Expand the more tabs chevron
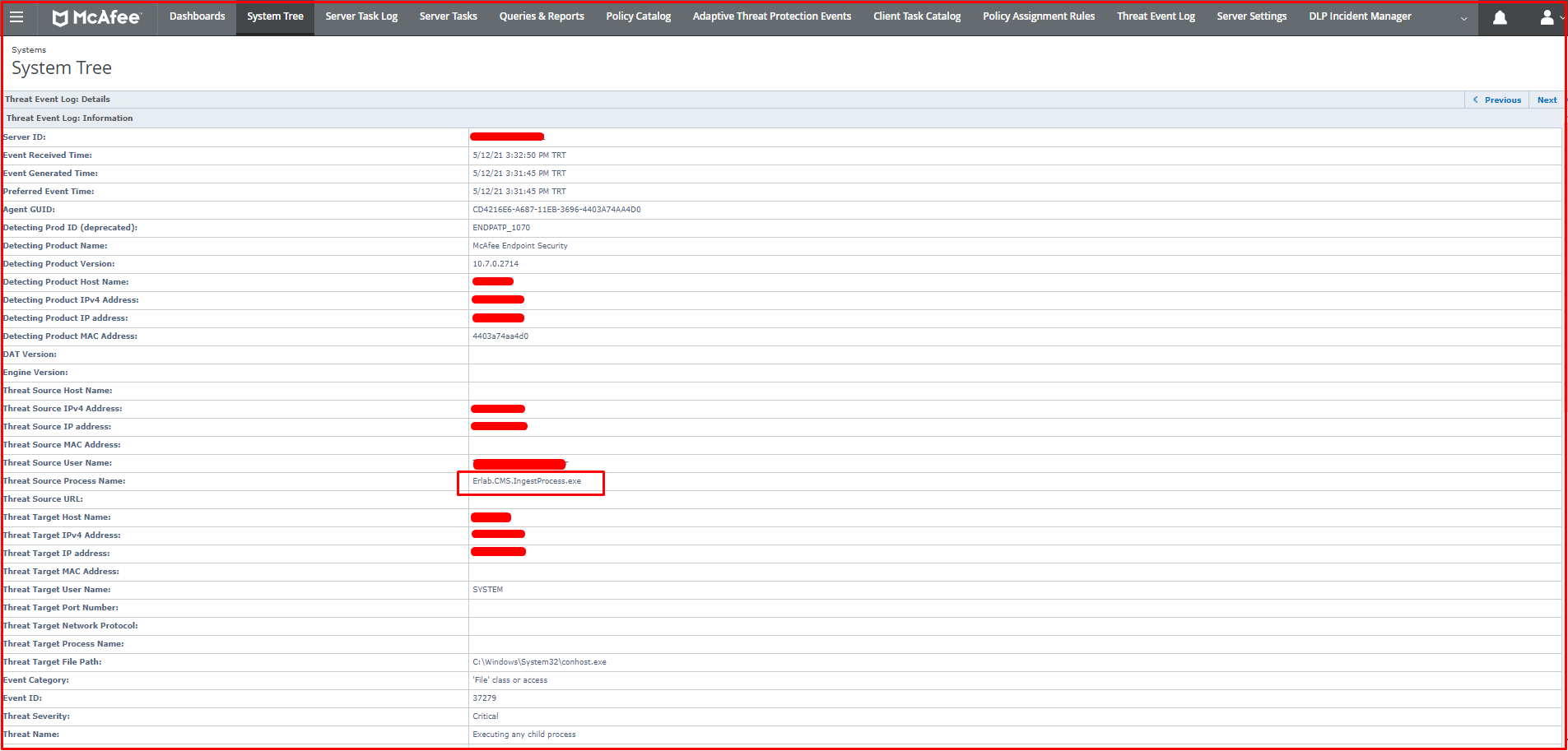Viewport: 1568px width, 751px height. point(1463,18)
